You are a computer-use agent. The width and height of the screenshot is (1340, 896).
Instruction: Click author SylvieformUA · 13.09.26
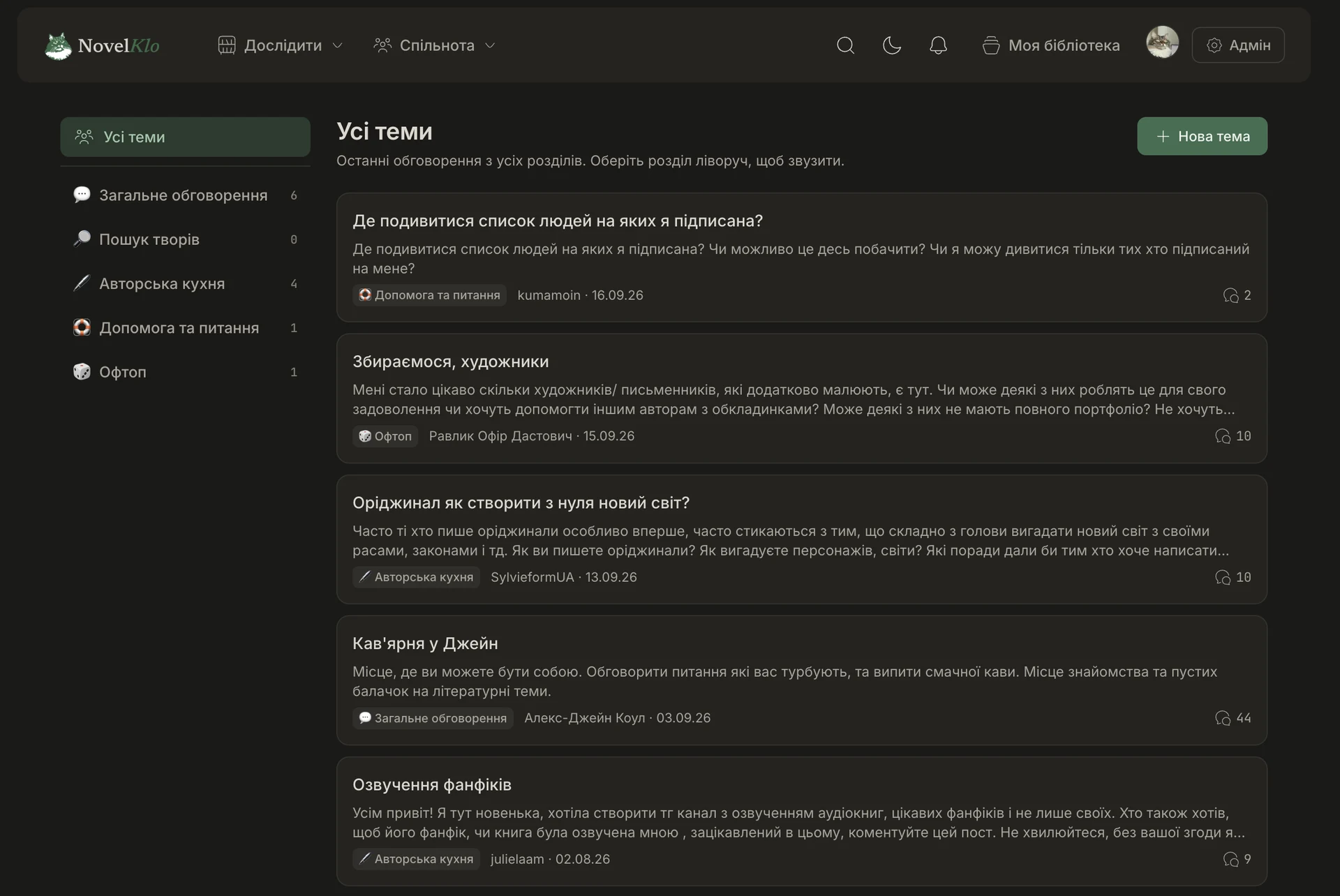pos(563,577)
